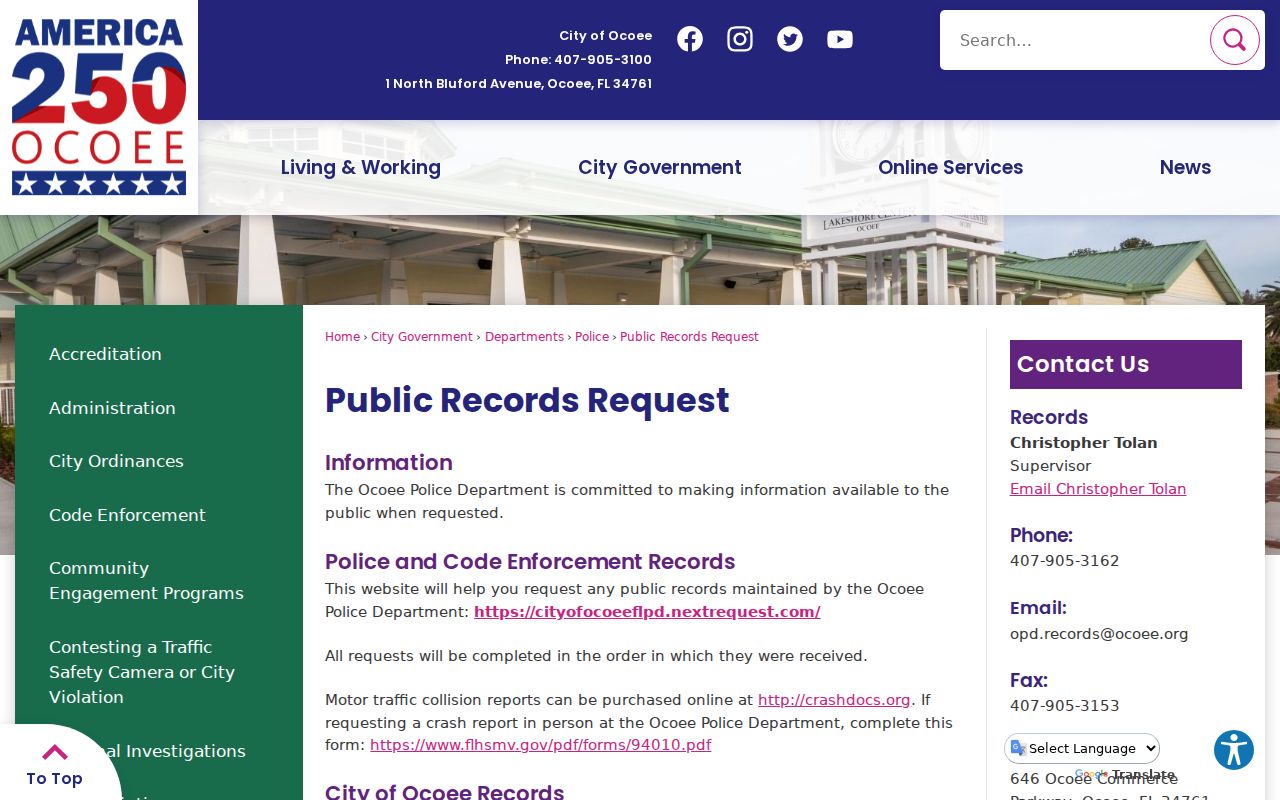Click the Police and Code Enforcement Records heading
This screenshot has height=800, width=1280.
tap(530, 562)
